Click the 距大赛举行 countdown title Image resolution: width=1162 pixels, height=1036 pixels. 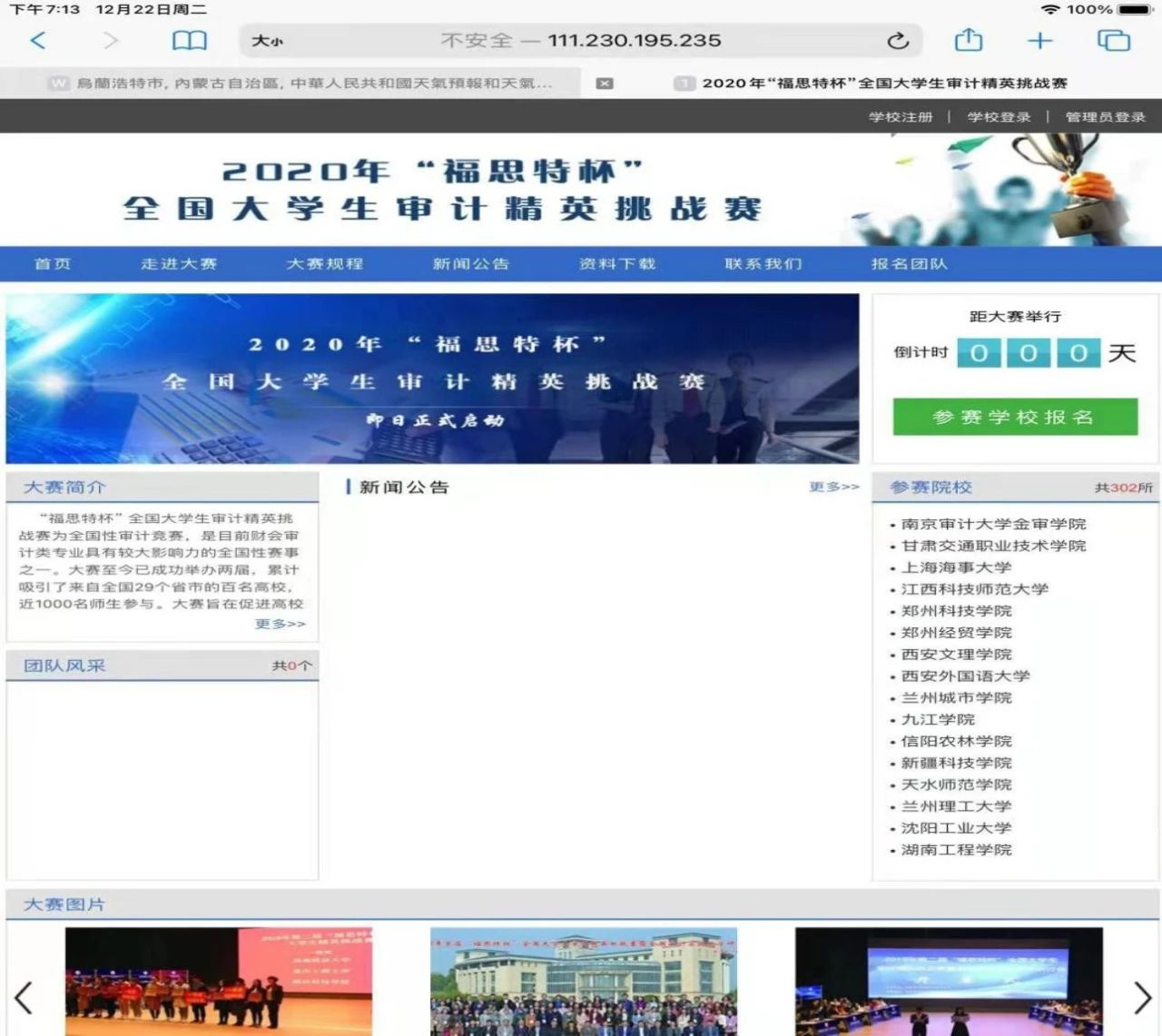(x=1015, y=317)
